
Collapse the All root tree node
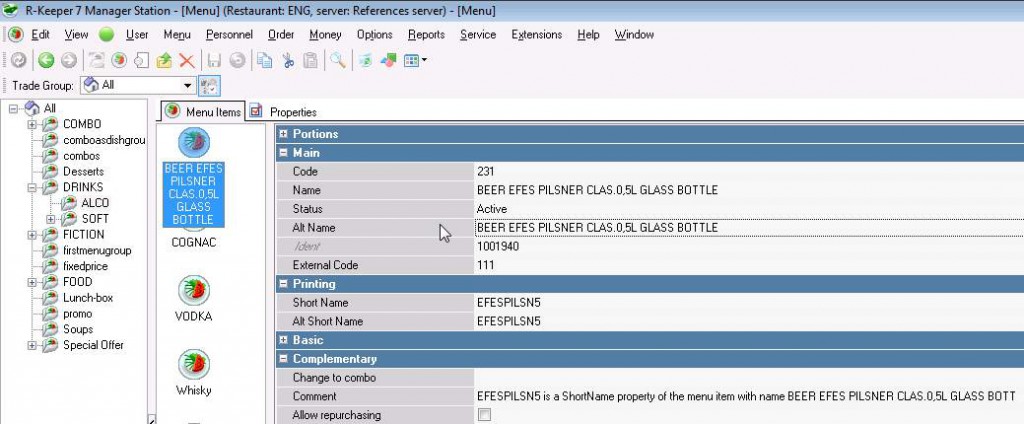pos(14,108)
